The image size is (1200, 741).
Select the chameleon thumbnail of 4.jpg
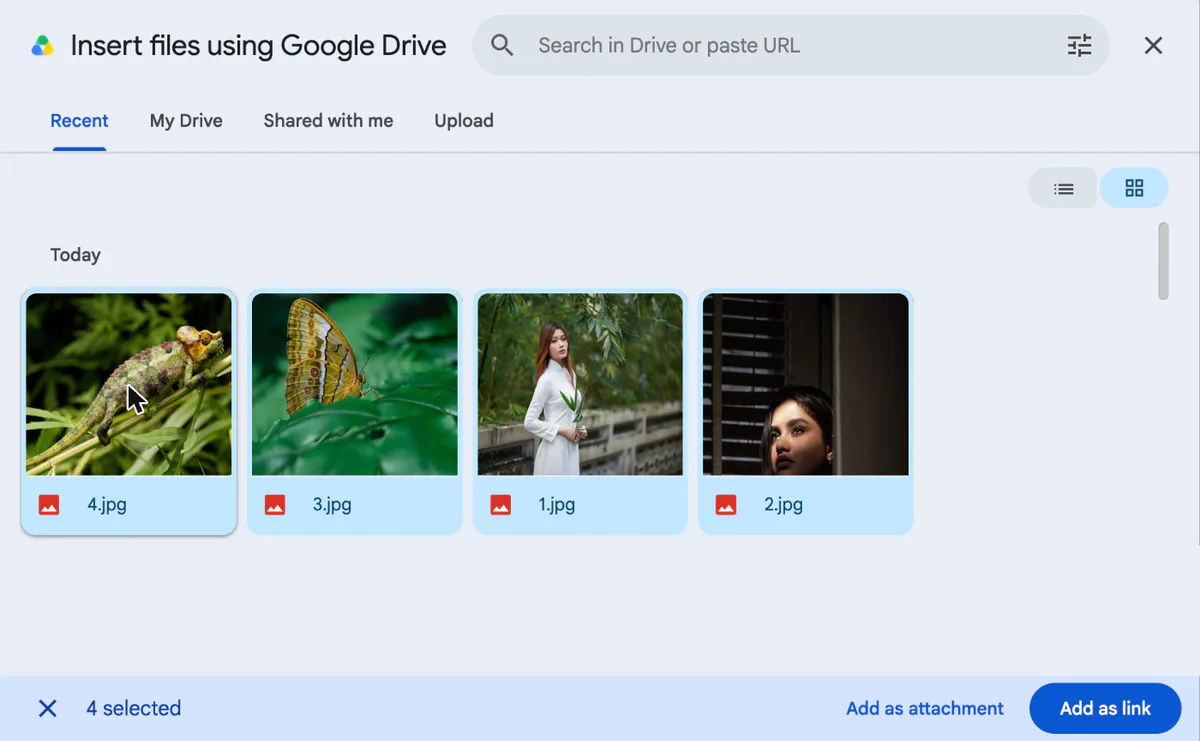129,384
